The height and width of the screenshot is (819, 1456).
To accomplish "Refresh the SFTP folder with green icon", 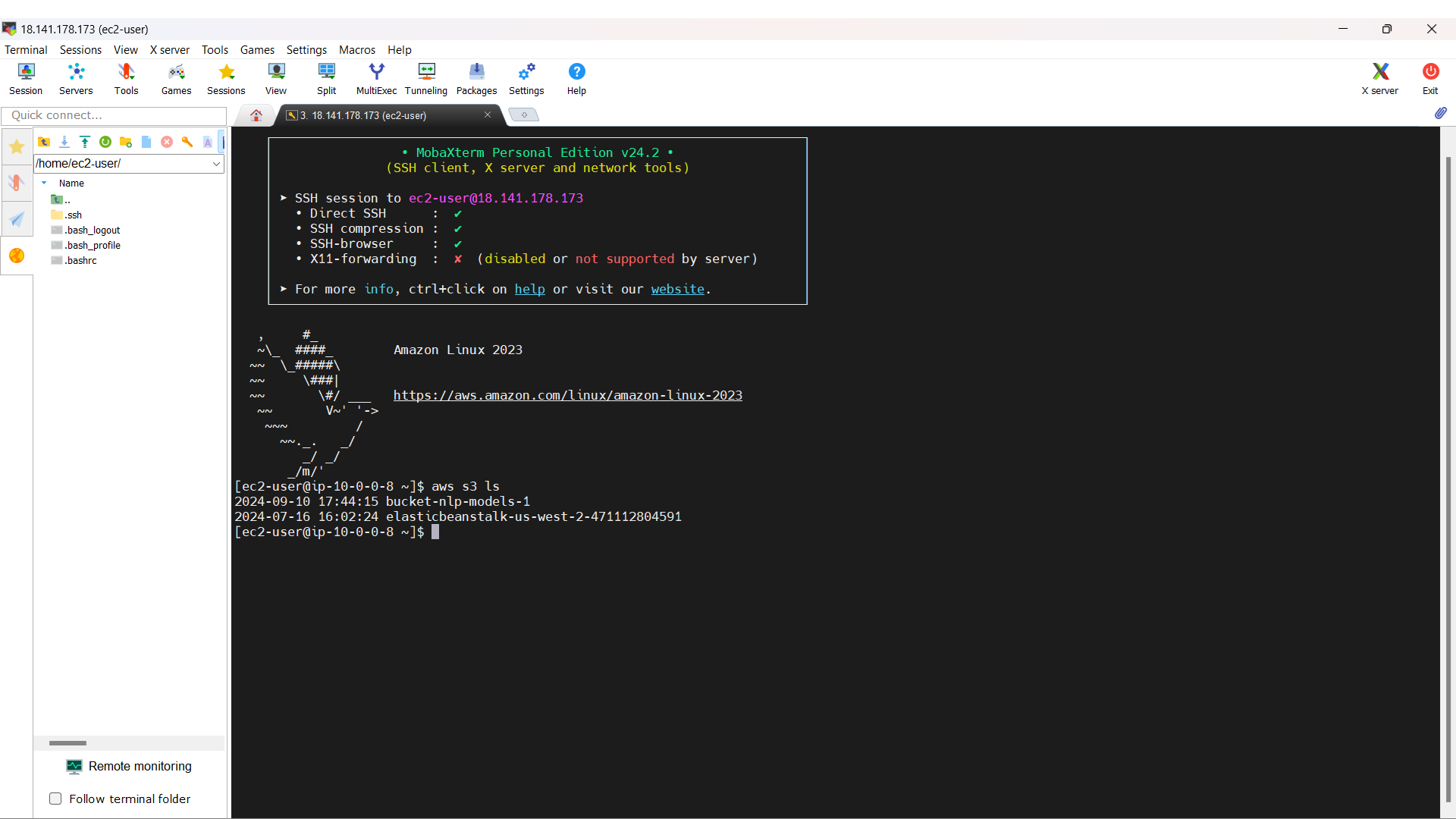I will click(x=105, y=142).
